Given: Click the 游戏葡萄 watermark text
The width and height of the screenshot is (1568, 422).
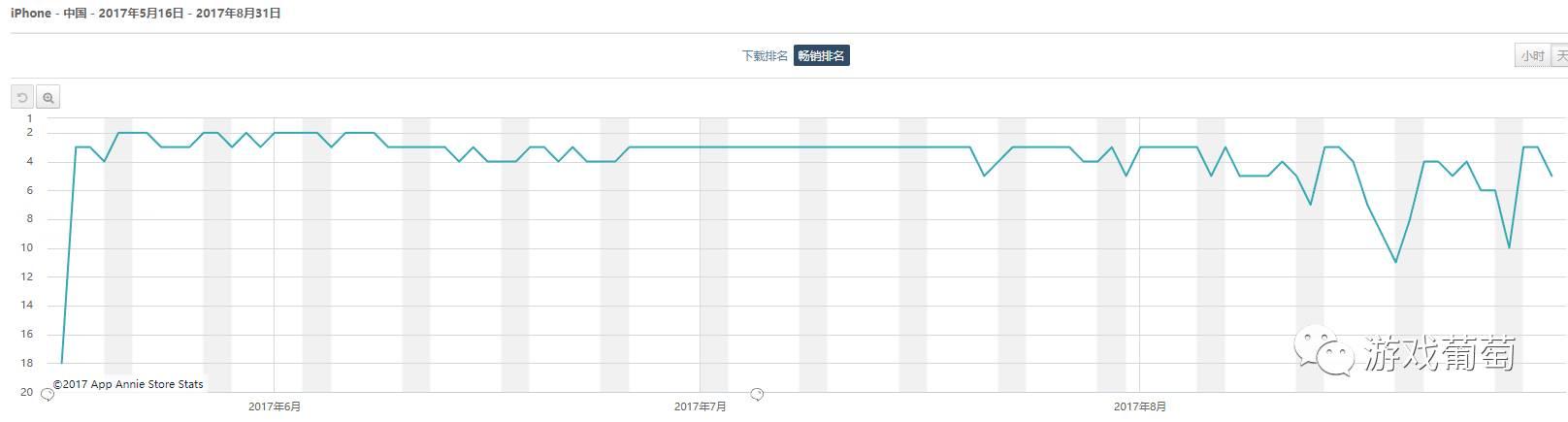Looking at the screenshot, I should [1439, 355].
